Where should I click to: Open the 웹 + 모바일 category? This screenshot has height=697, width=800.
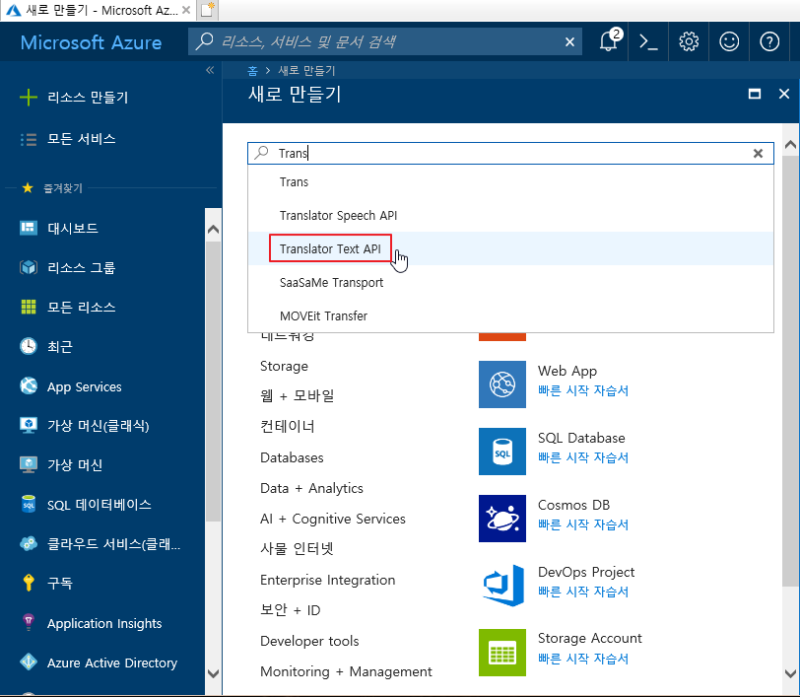point(297,395)
